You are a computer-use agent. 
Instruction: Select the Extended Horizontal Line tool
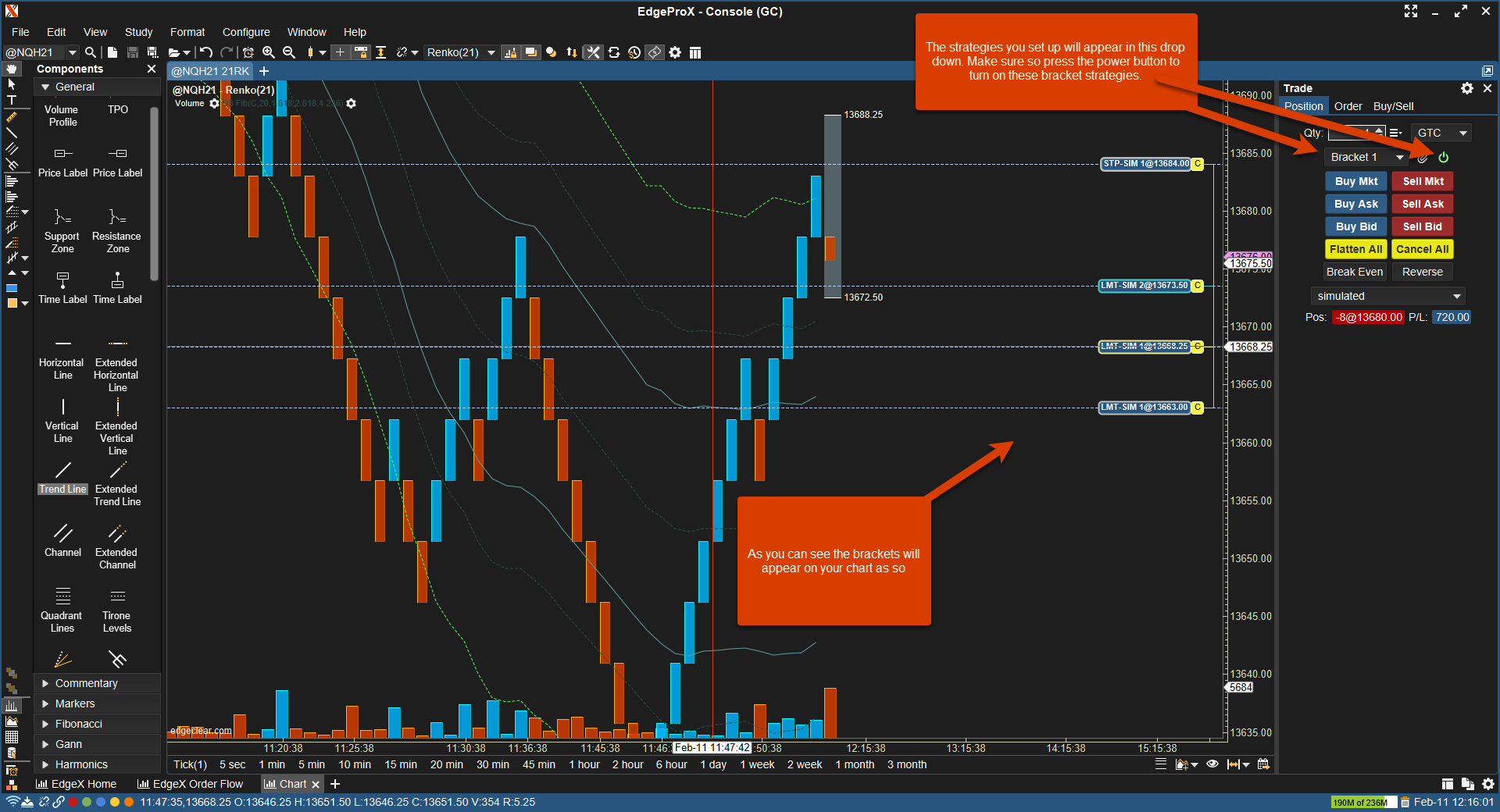point(117,365)
